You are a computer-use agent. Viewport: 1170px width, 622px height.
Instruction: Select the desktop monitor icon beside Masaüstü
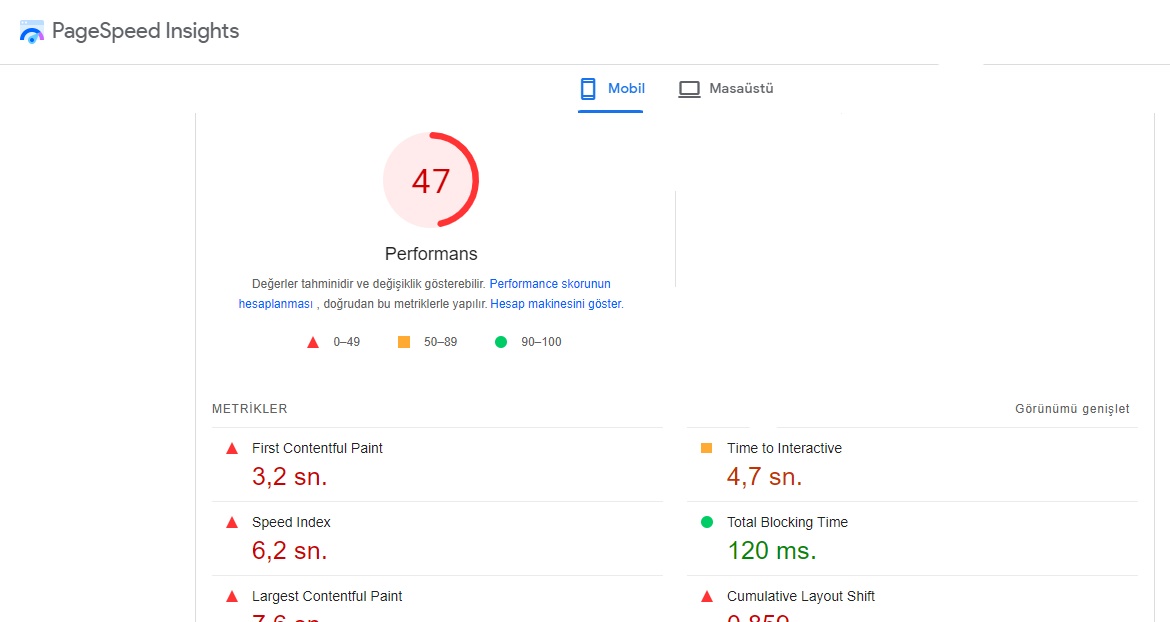pos(689,88)
